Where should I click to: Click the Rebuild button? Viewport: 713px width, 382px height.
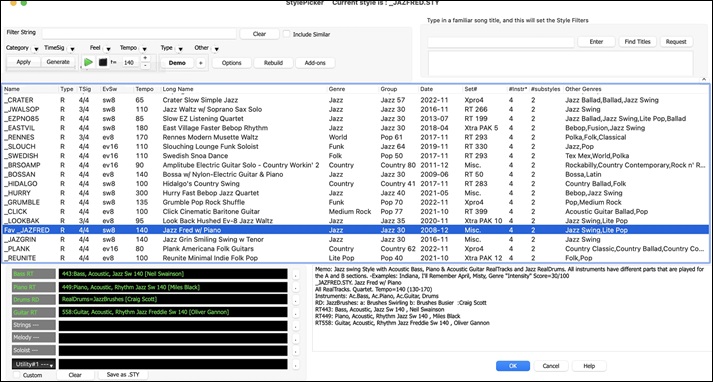273,63
